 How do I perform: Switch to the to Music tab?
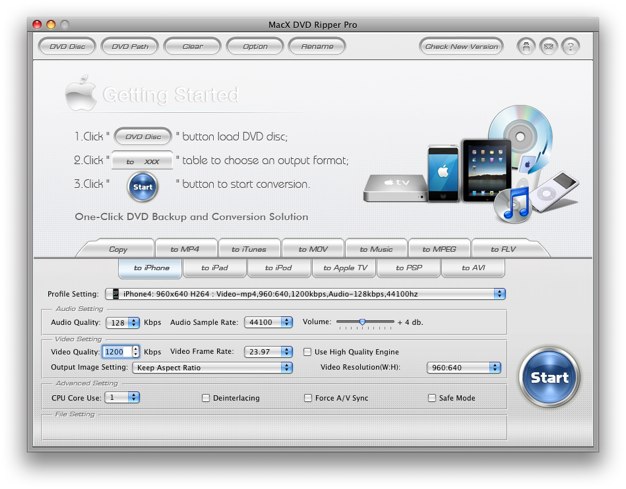[376, 249]
